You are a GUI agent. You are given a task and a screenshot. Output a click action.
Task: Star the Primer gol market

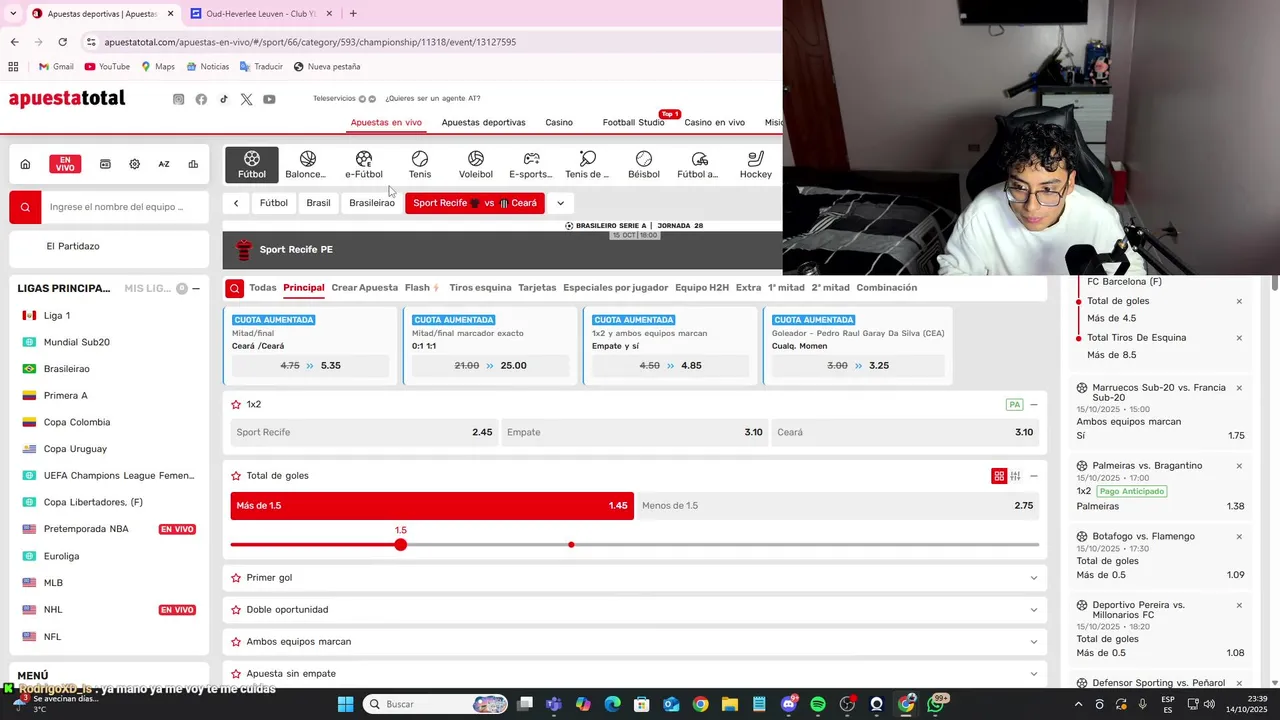(236, 578)
